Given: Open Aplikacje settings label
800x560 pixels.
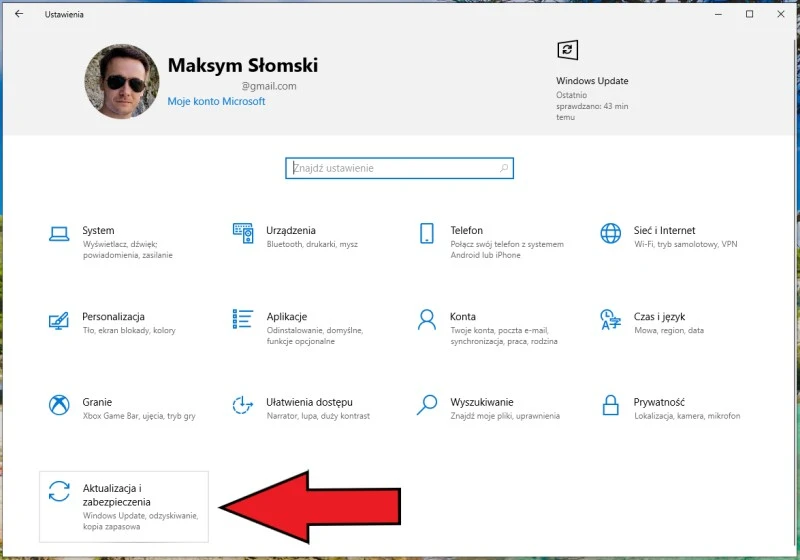Looking at the screenshot, I should click(287, 316).
